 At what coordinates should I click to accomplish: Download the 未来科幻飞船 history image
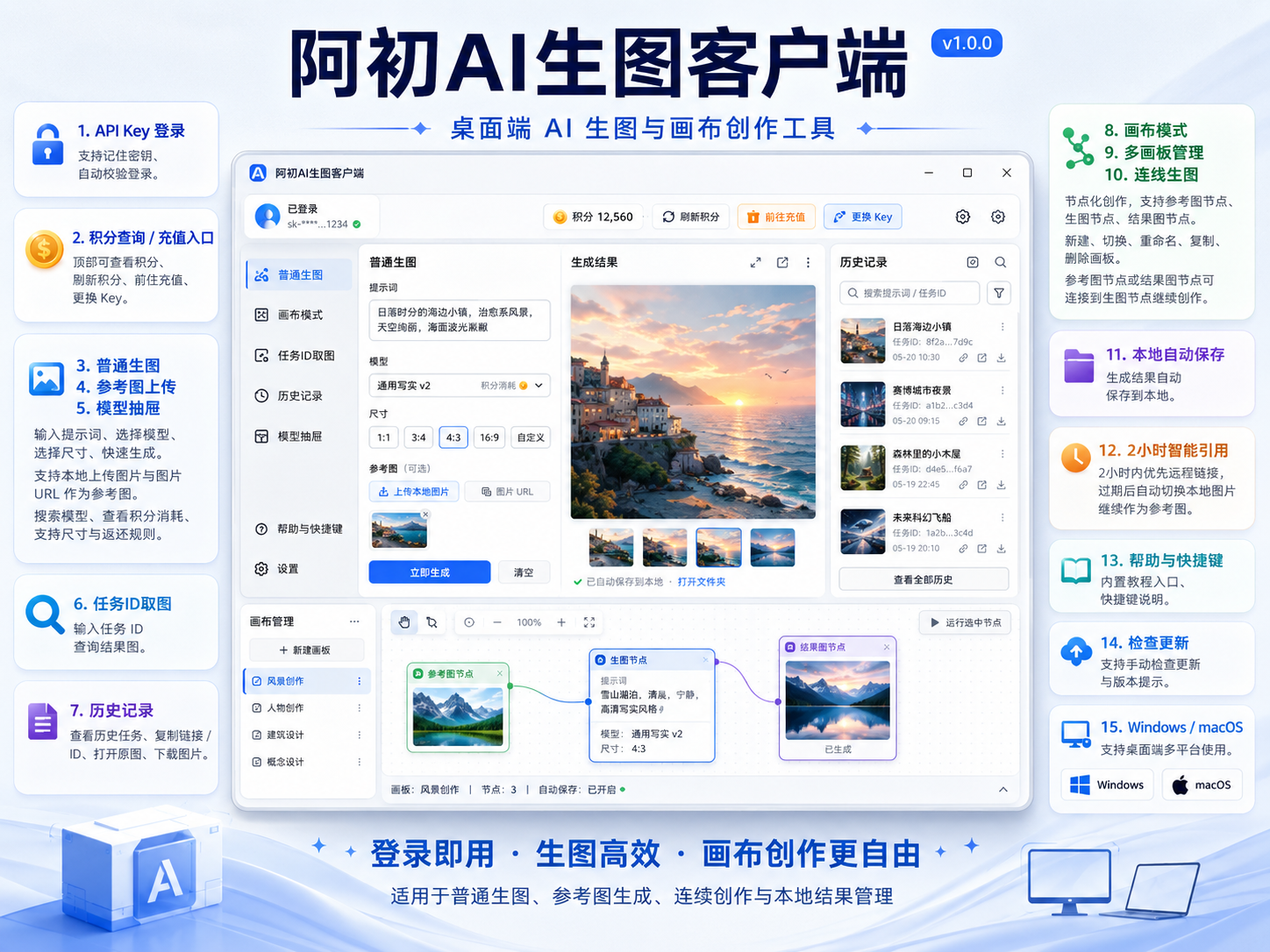point(1002,549)
